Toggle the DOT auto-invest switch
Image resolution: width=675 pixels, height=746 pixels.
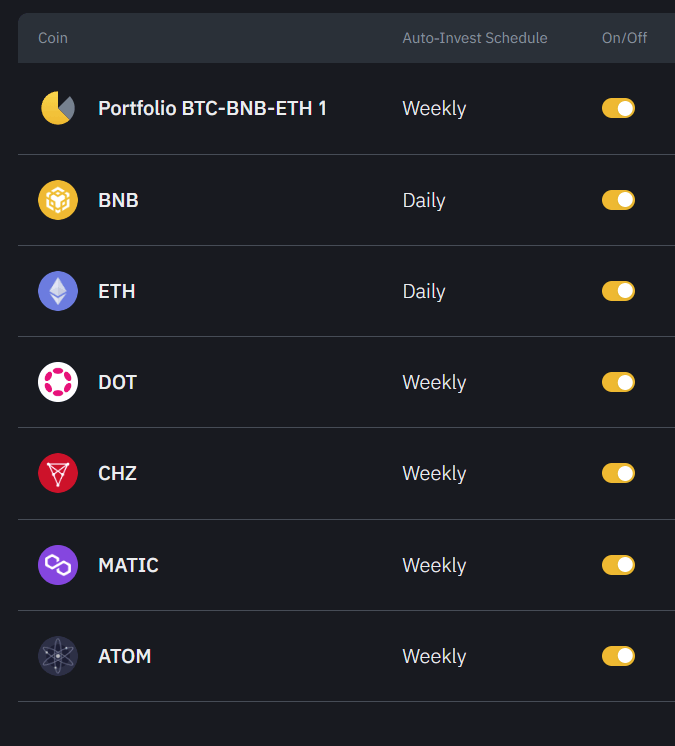pos(618,382)
